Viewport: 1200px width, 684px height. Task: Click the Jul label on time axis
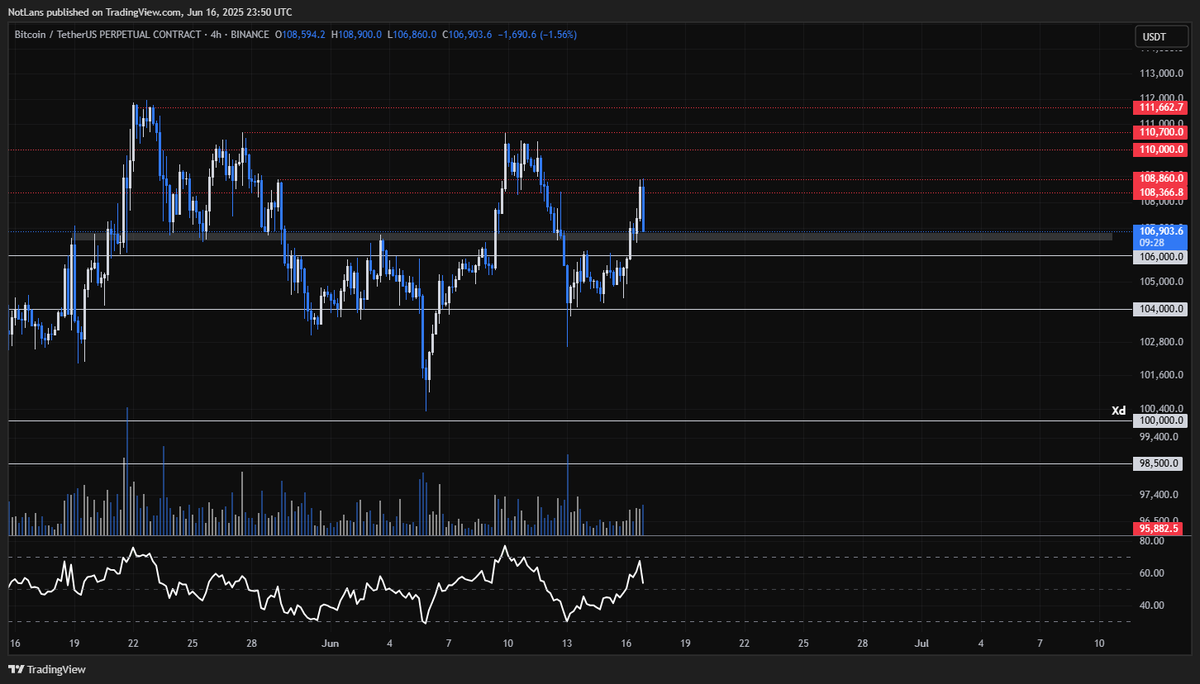pos(922,642)
